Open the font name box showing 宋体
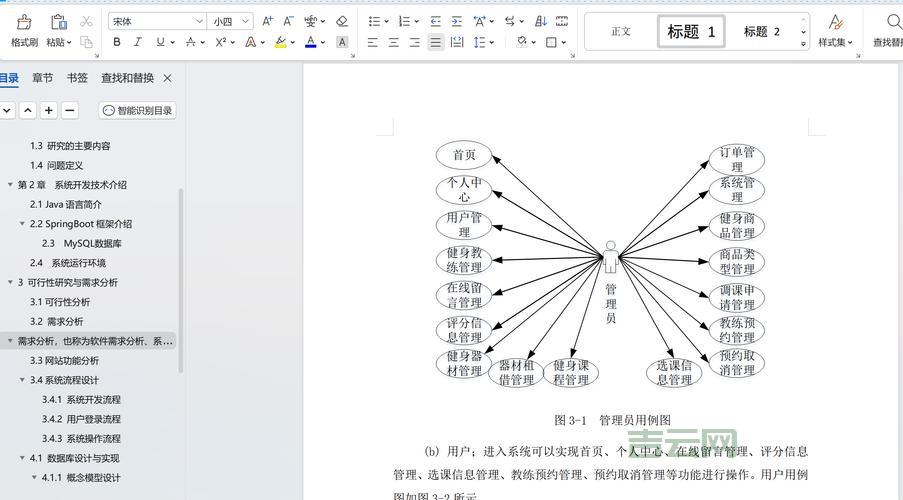Screen dimensions: 903x500 coord(157,21)
